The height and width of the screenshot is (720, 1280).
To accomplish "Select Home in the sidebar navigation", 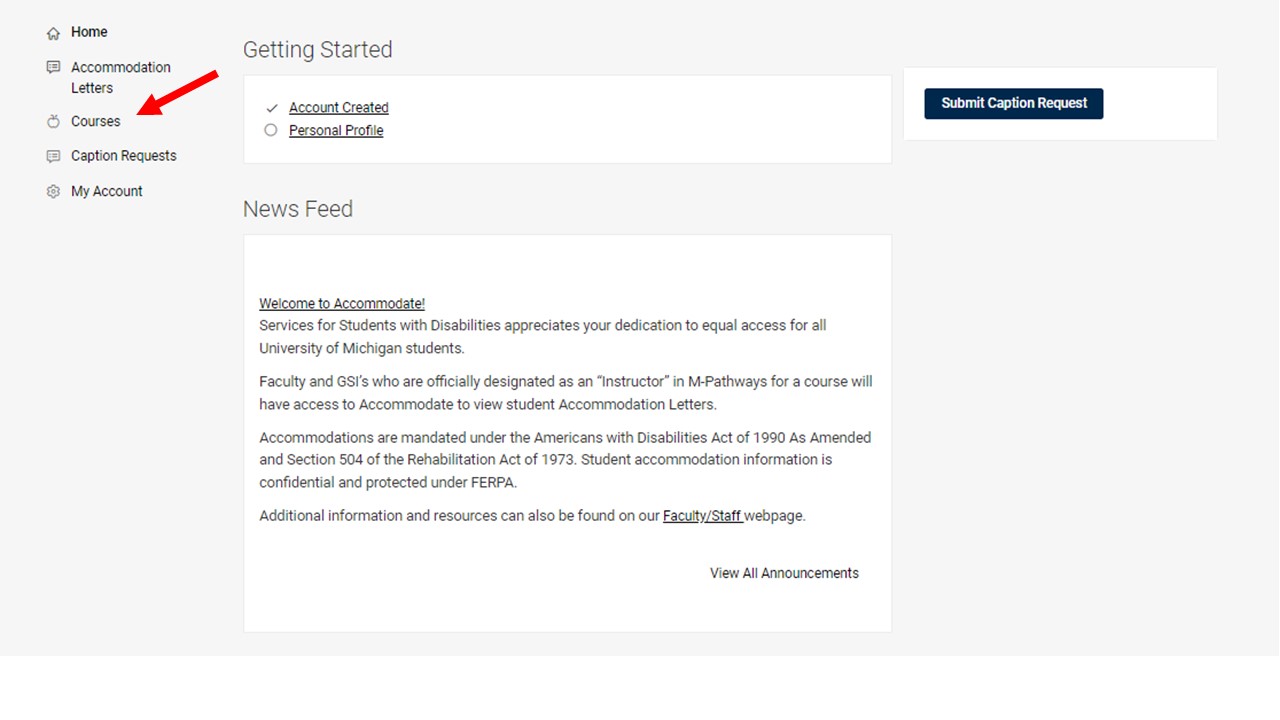I will [89, 32].
